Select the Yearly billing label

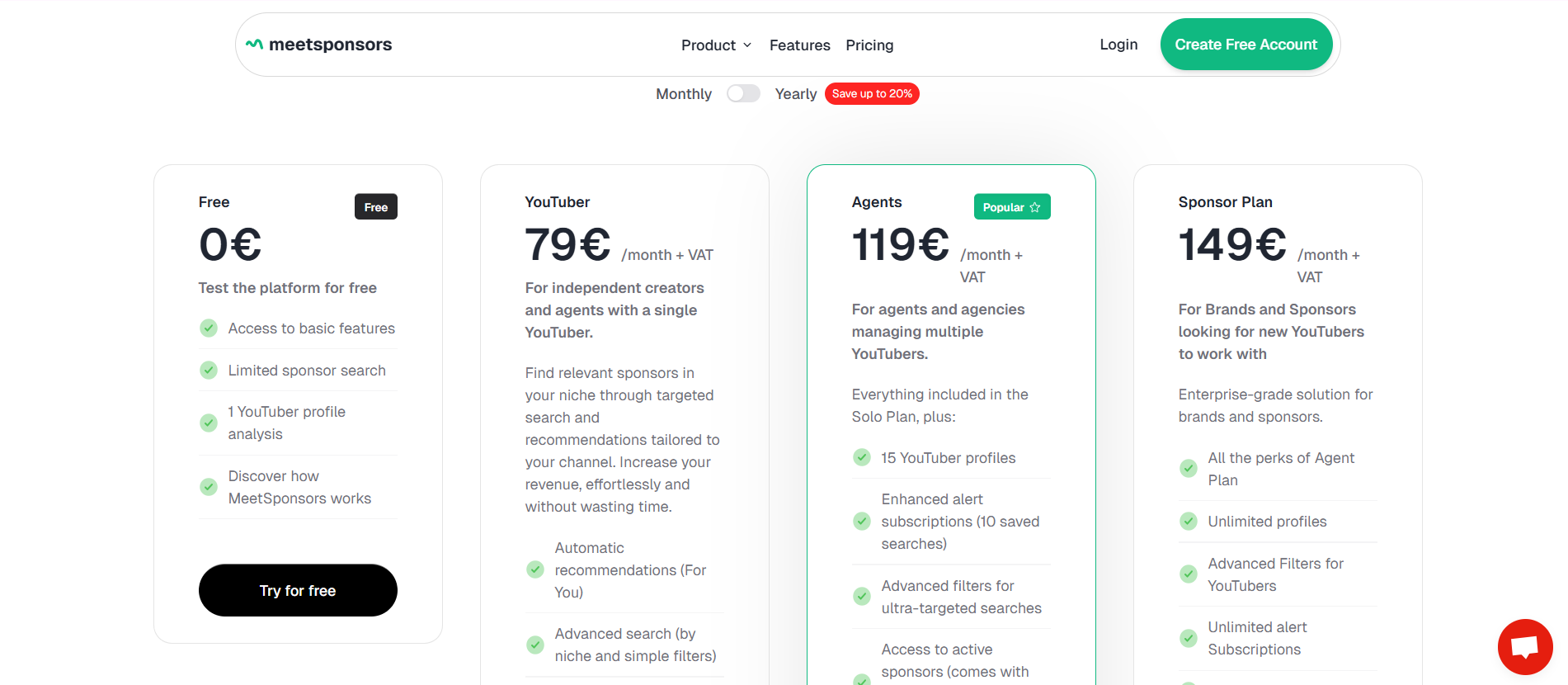click(796, 94)
